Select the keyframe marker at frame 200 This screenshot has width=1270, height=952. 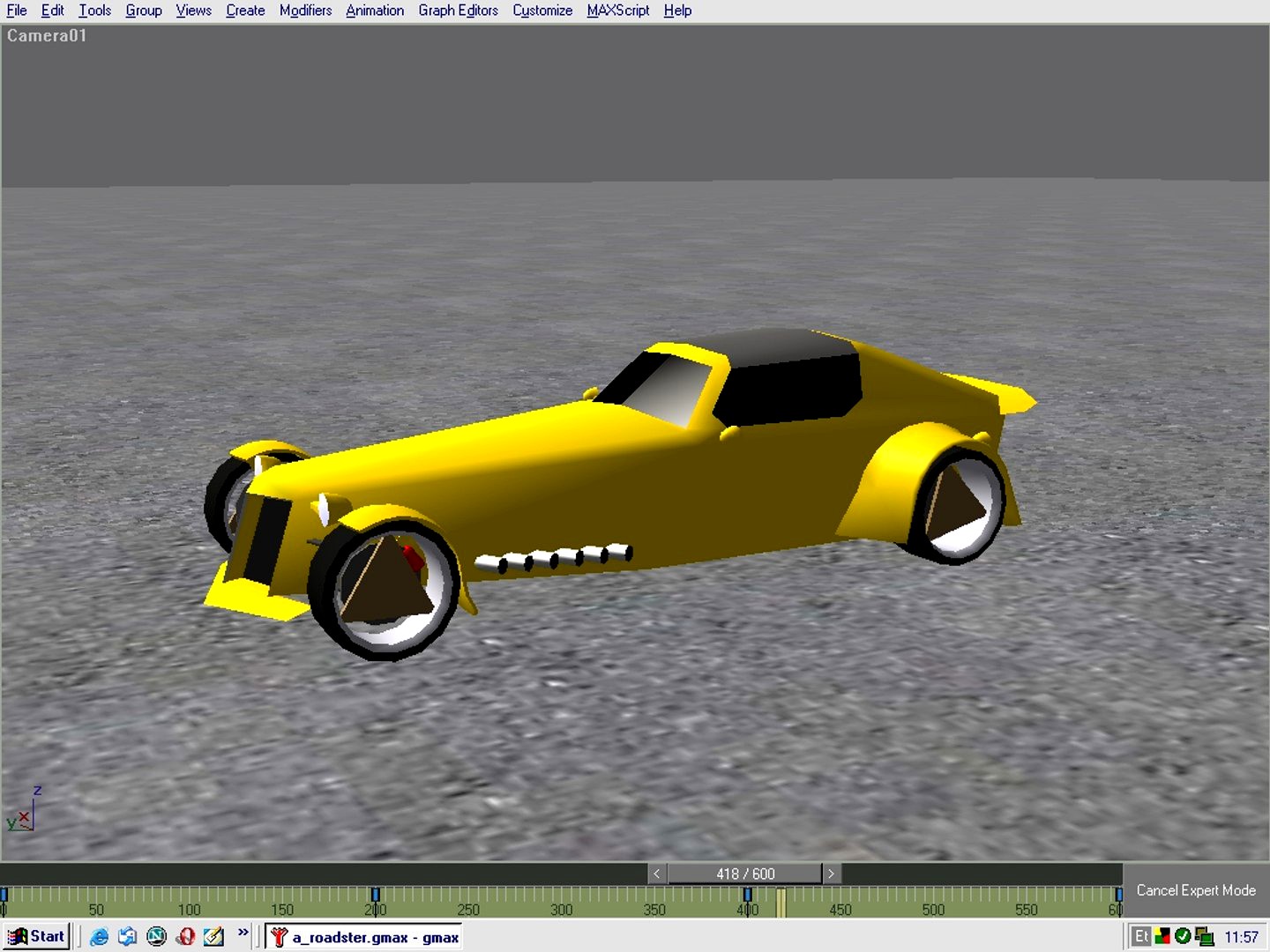pyautogui.click(x=375, y=896)
